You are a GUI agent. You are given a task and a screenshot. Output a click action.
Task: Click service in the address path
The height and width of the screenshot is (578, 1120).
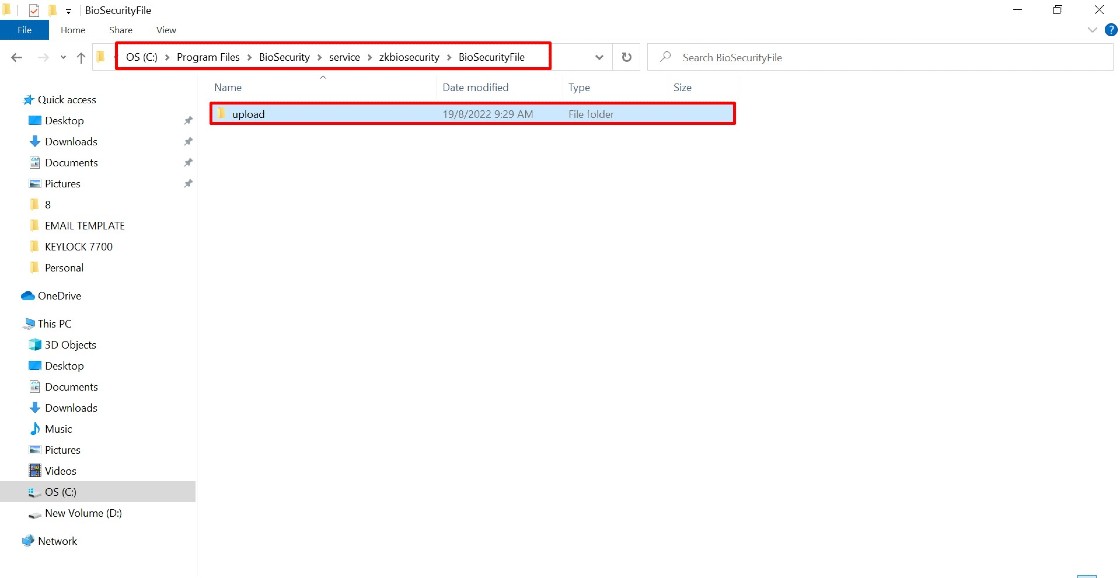pyautogui.click(x=344, y=57)
